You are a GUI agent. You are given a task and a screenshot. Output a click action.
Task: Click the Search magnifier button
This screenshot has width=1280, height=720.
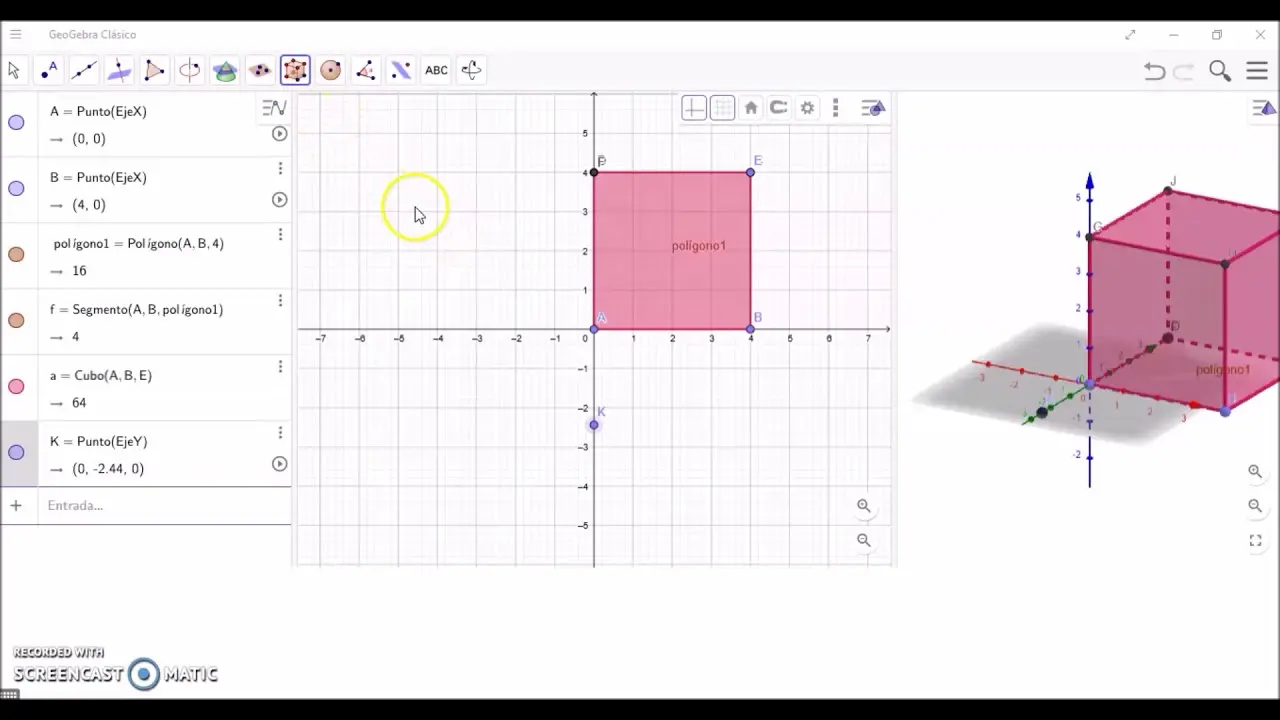[x=1219, y=70]
